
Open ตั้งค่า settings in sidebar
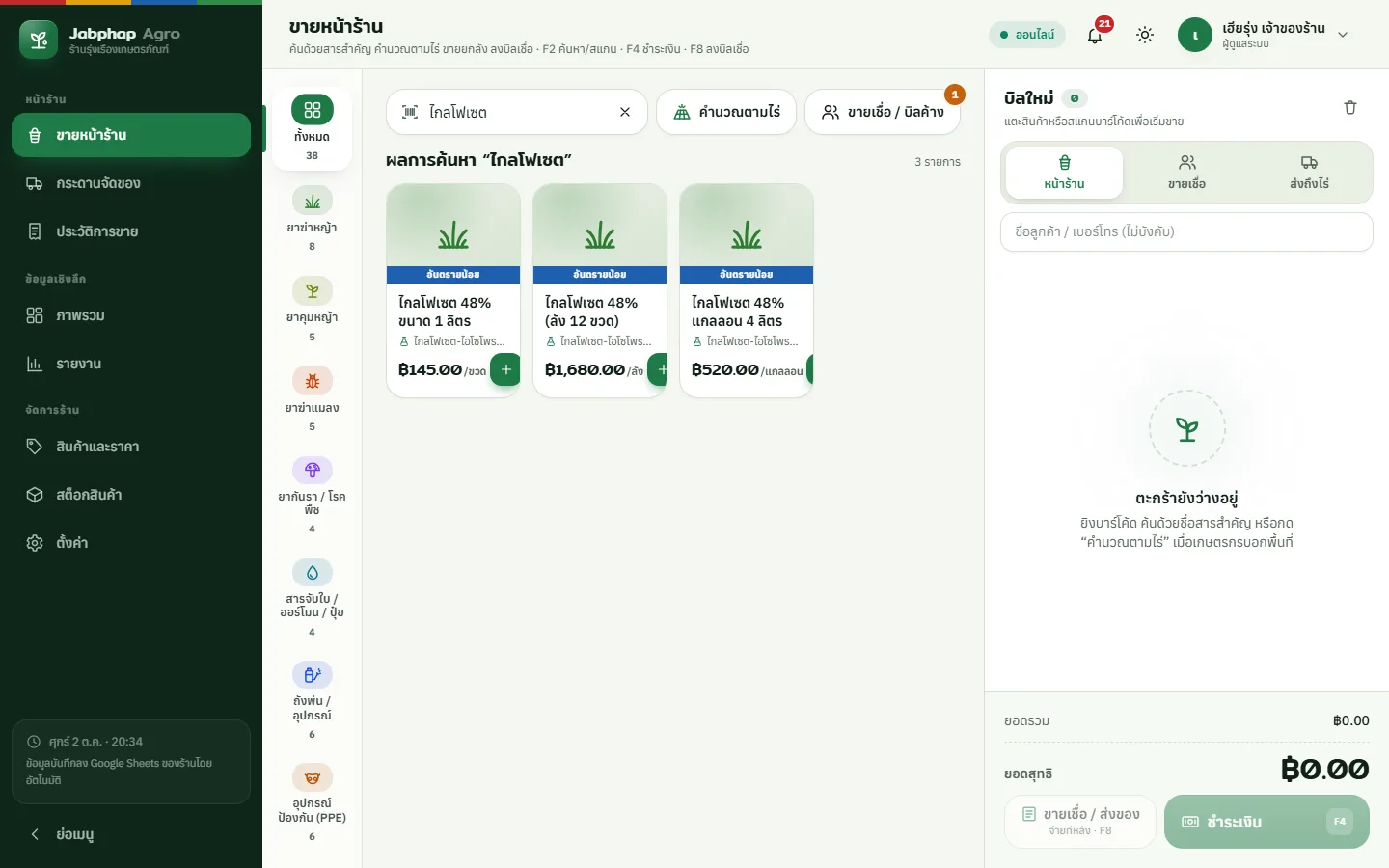pyautogui.click(x=131, y=543)
